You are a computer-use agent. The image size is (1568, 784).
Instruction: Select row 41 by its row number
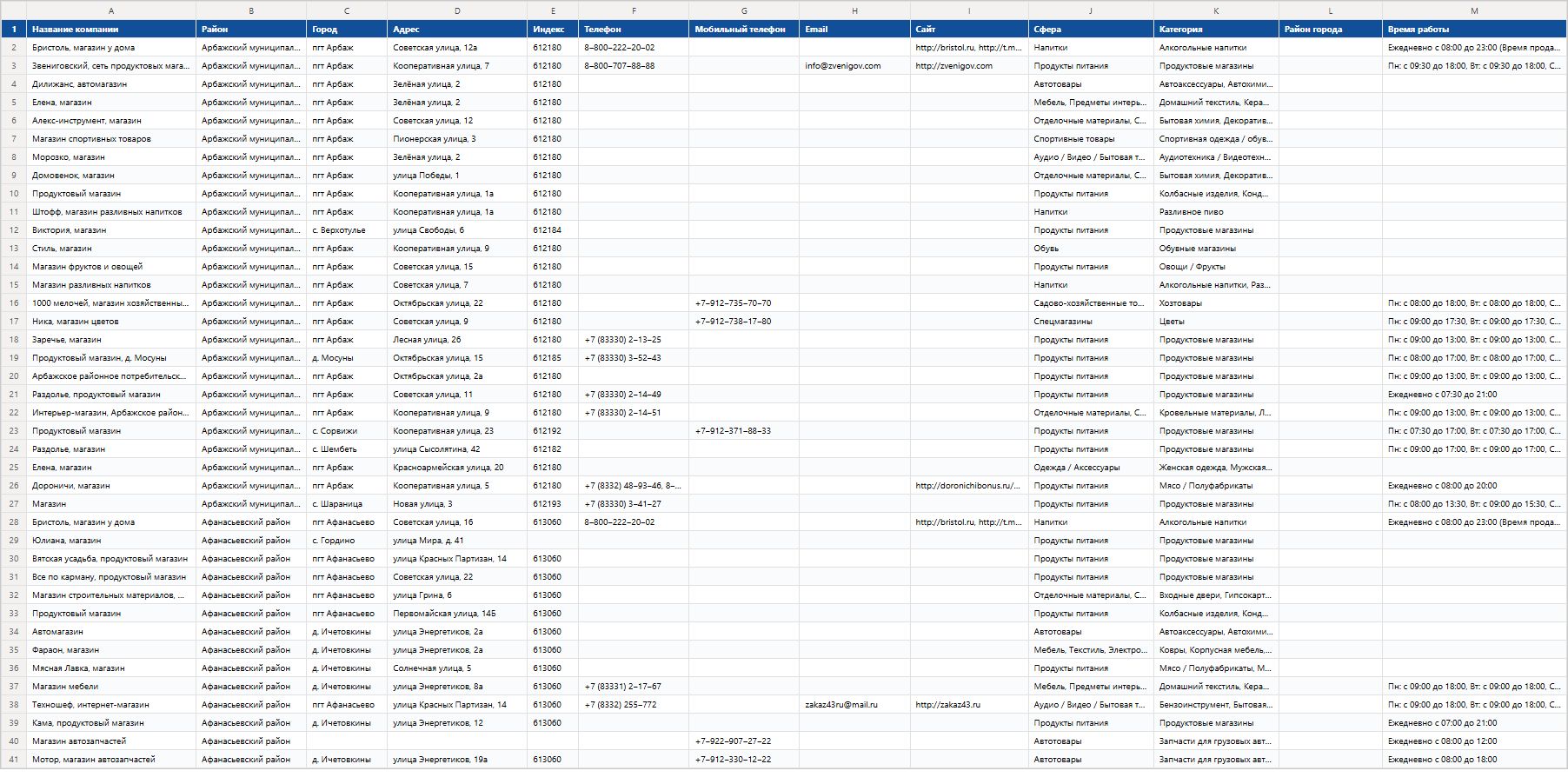[14, 760]
